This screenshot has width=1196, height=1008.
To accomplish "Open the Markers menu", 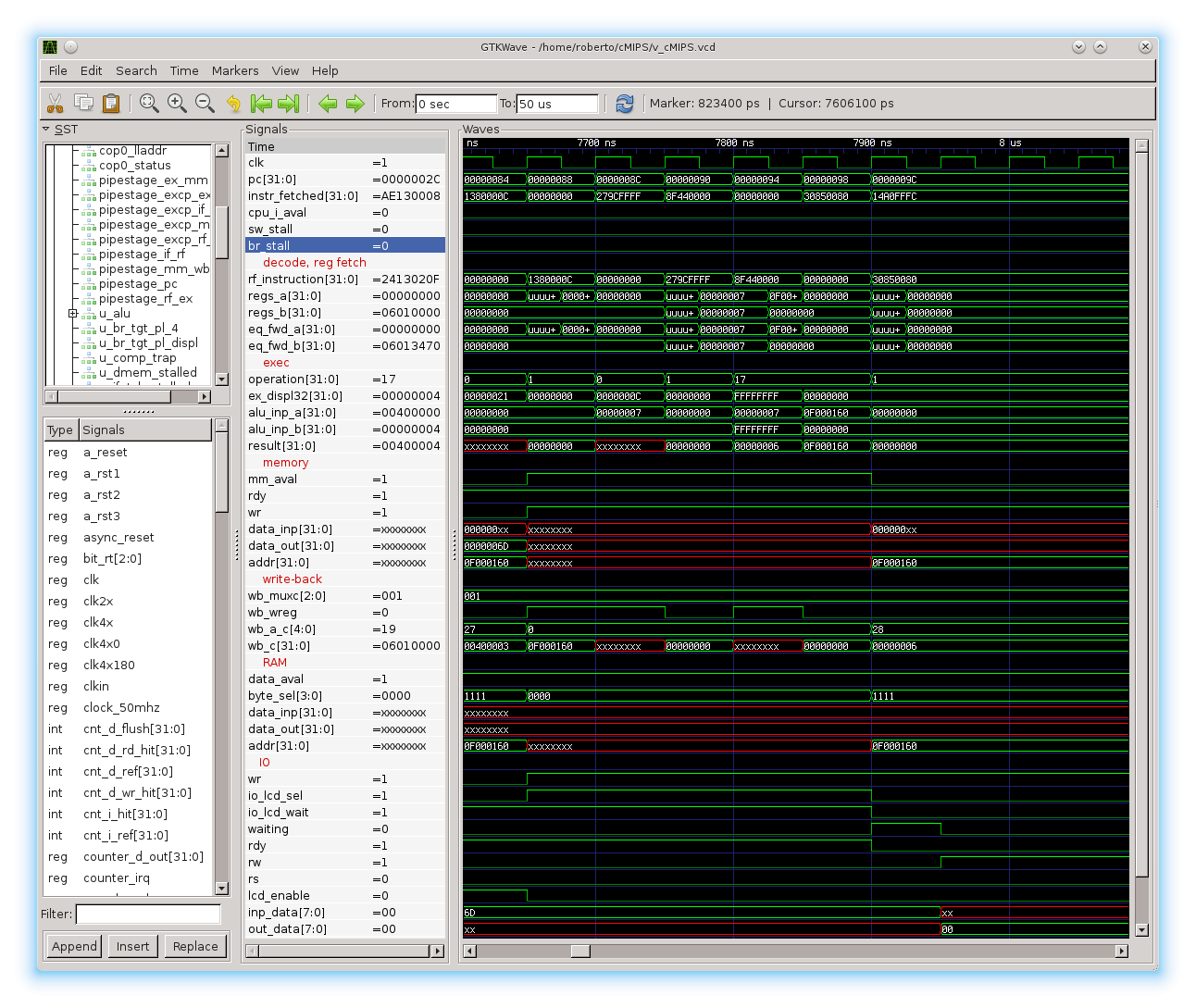I will pyautogui.click(x=235, y=70).
